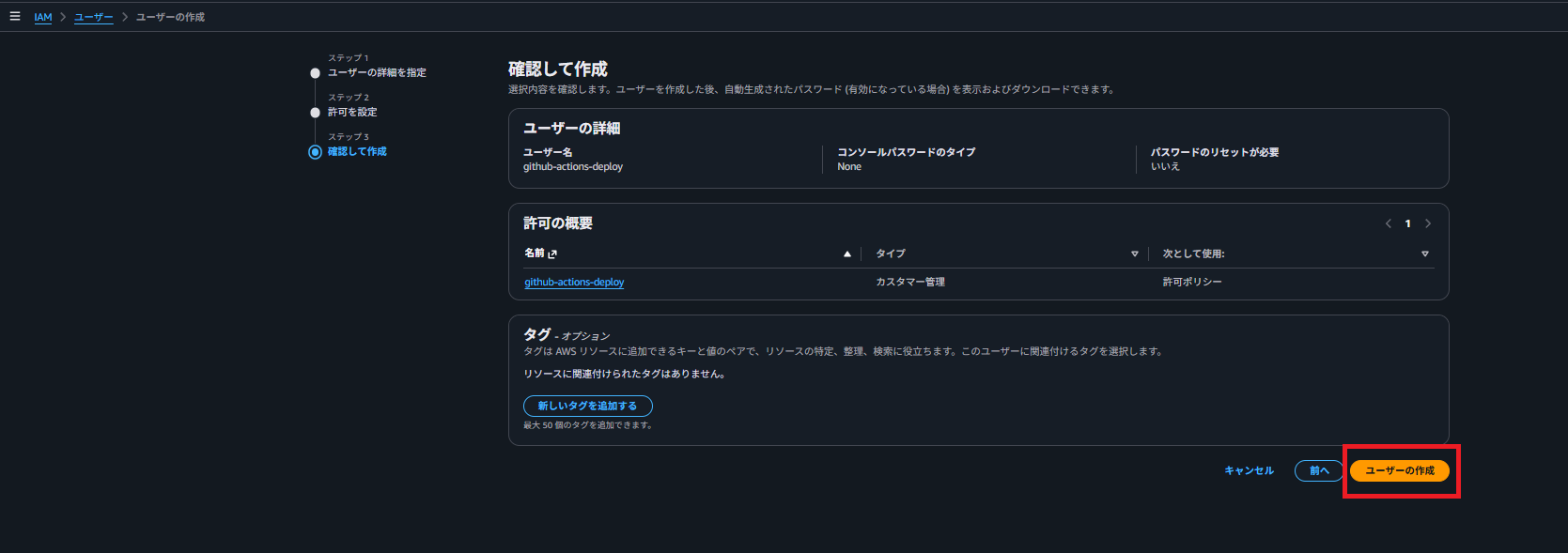1568x553 pixels.
Task: Click 新しいタグを追加する button
Action: (588, 406)
